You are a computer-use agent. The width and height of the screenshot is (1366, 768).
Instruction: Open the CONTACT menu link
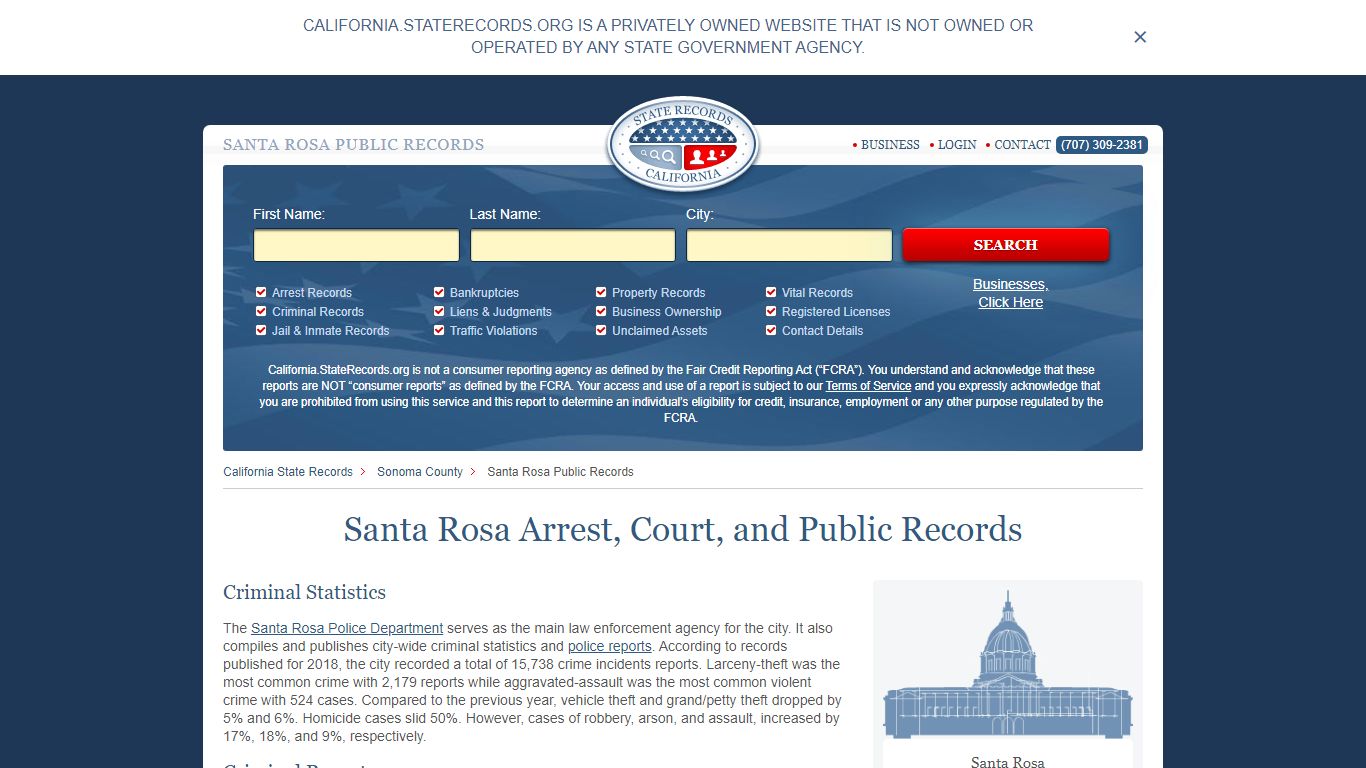pyautogui.click(x=1022, y=145)
